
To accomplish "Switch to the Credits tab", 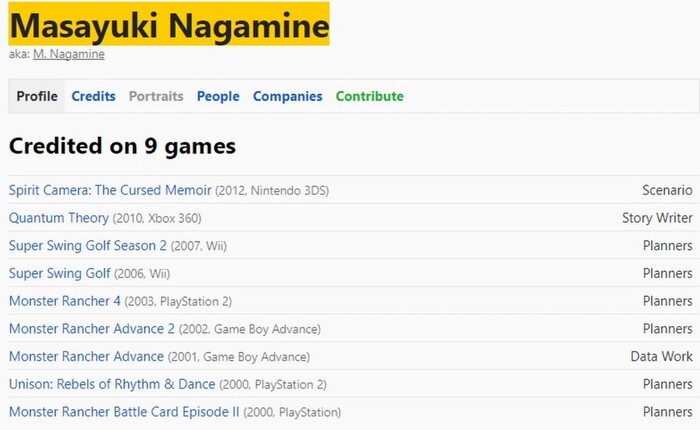I will [93, 97].
